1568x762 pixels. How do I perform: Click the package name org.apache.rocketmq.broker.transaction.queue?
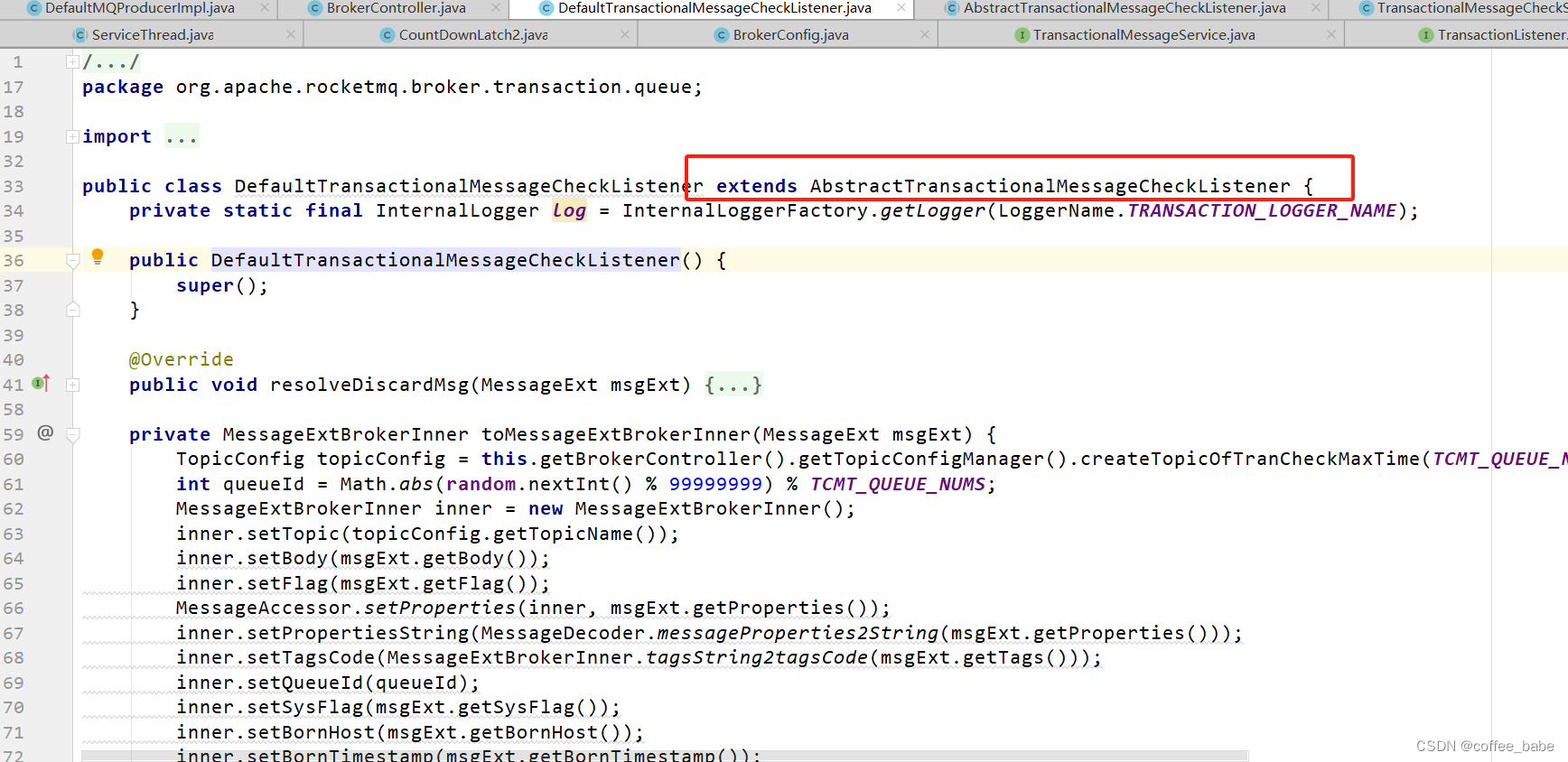[x=434, y=87]
